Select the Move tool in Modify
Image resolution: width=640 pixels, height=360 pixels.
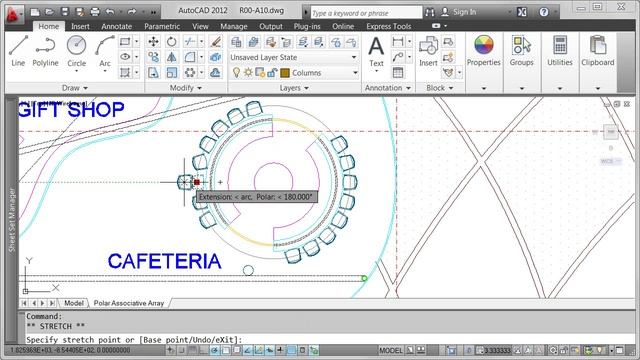click(x=153, y=42)
